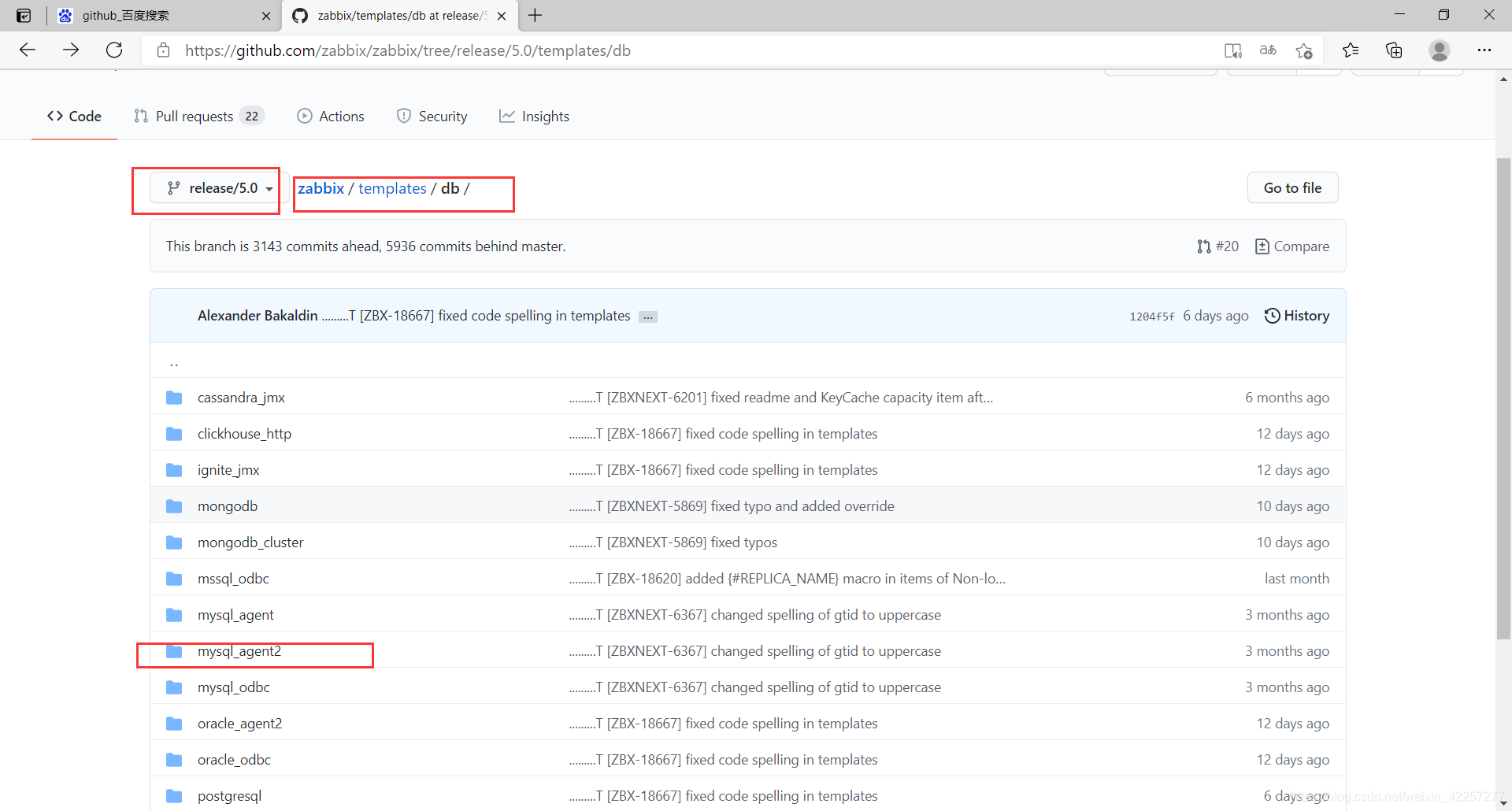
Task: Expand the release/5.0 branch dropdown
Action: 220,188
